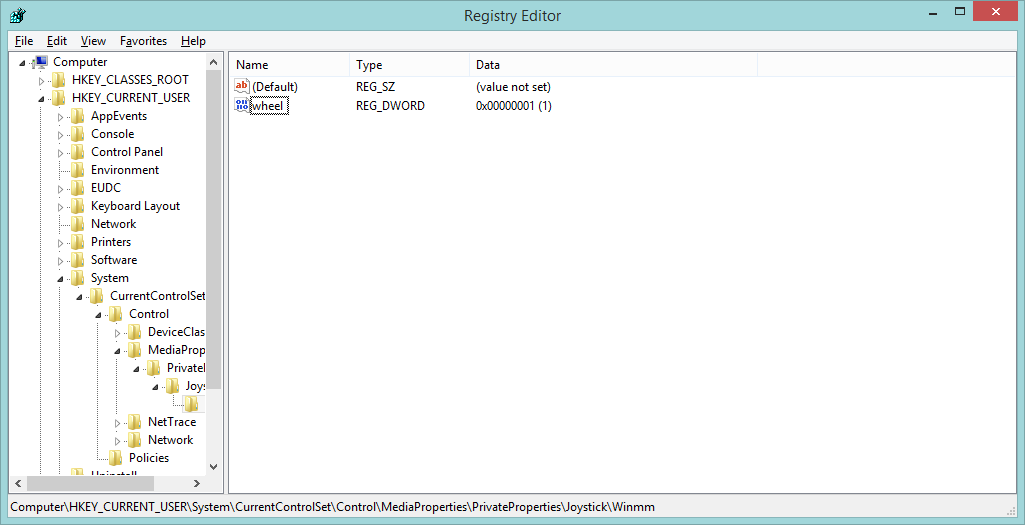Click the Control folder icon
Screen dimensions: 1025x525
click(x=116, y=314)
